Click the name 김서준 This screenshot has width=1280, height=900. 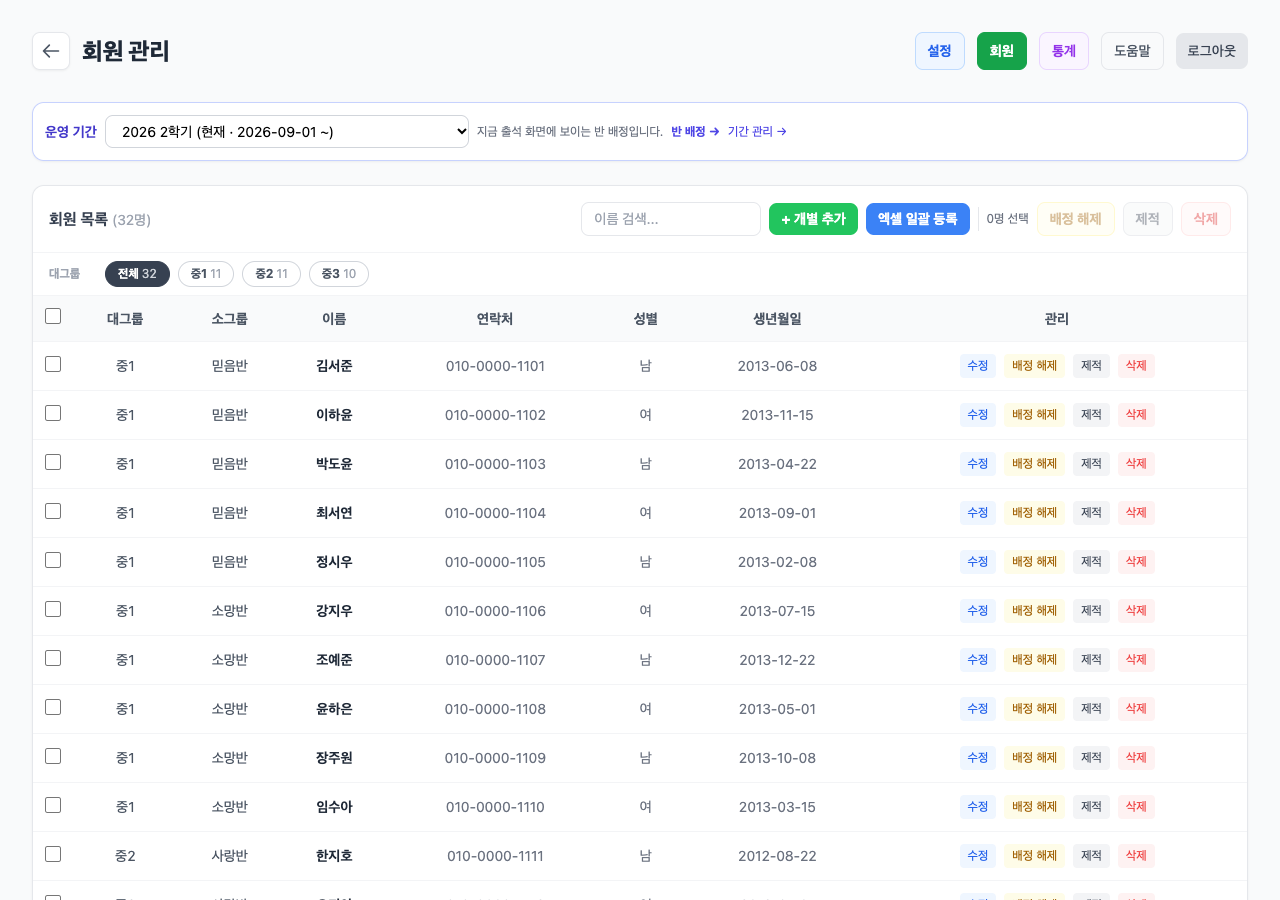coord(334,366)
